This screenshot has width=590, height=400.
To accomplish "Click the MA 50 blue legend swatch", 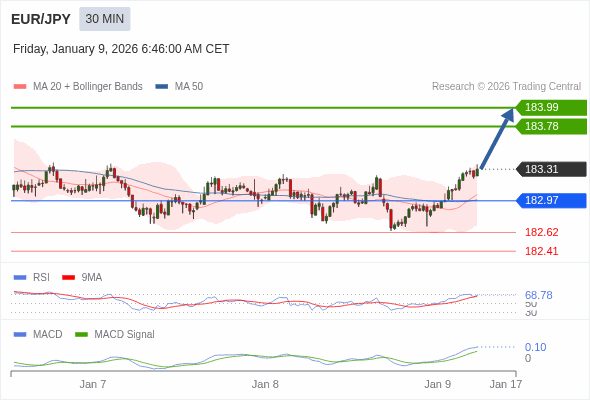I will [x=161, y=87].
